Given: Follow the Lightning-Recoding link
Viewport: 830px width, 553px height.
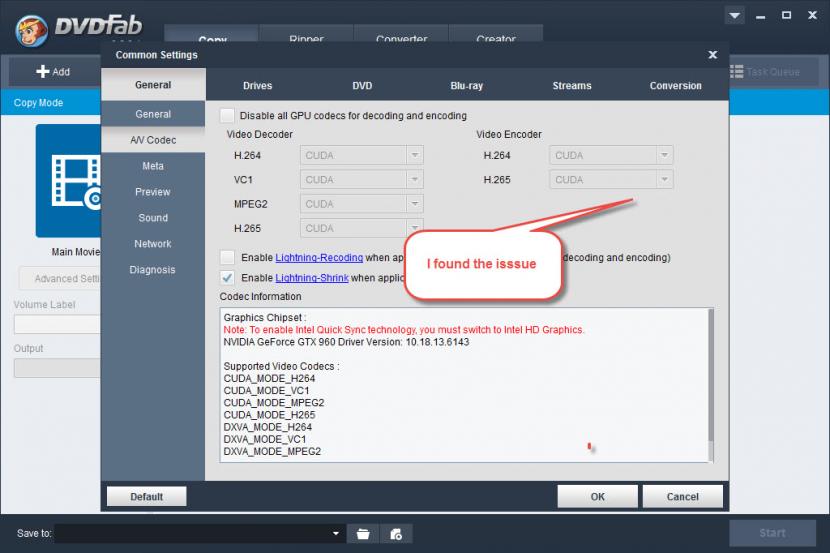Looking at the screenshot, I should (319, 257).
